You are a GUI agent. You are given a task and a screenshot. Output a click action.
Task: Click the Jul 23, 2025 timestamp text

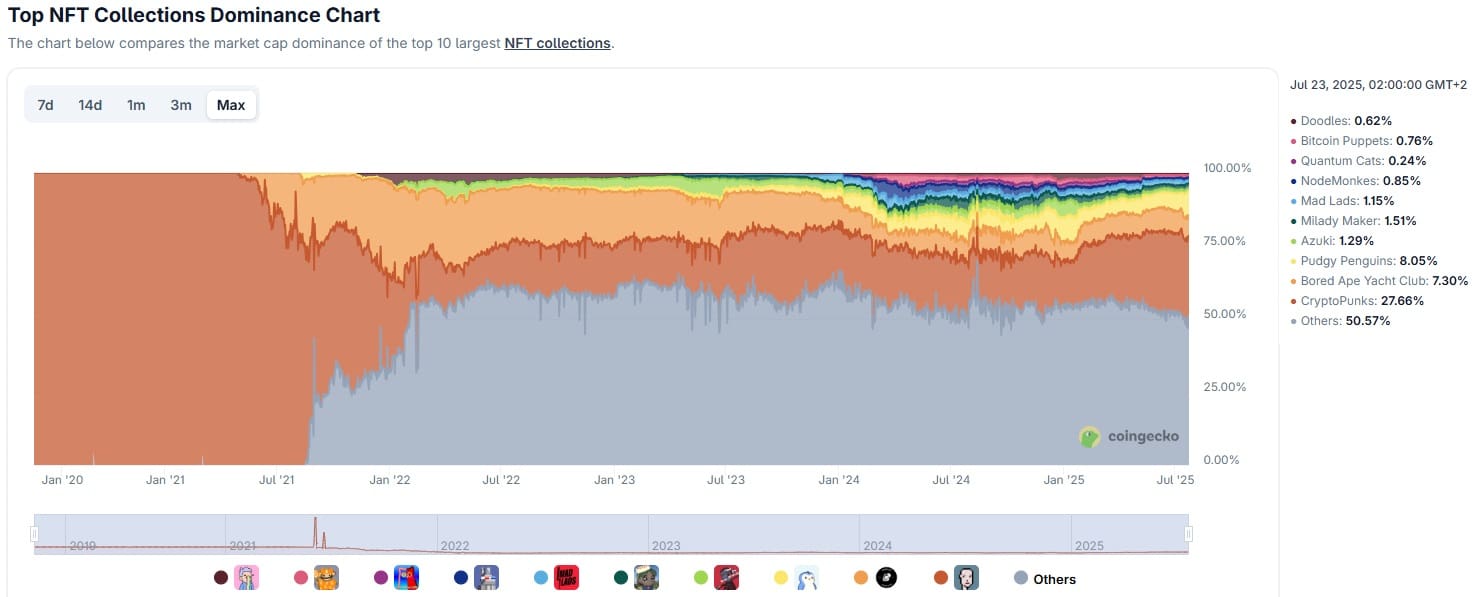[1379, 86]
